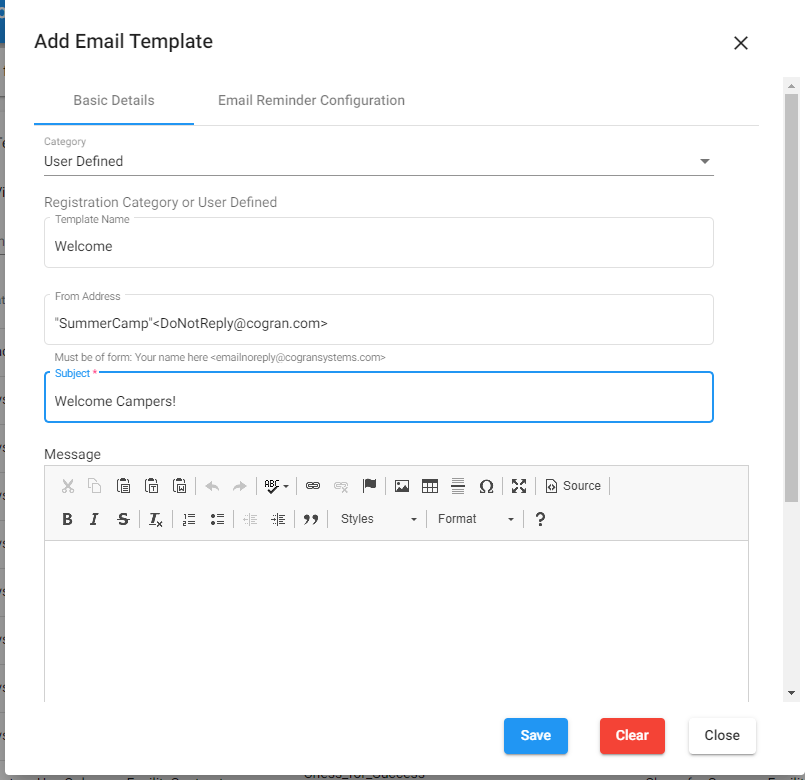Click the Unlink icon
805x780 pixels.
[341, 486]
